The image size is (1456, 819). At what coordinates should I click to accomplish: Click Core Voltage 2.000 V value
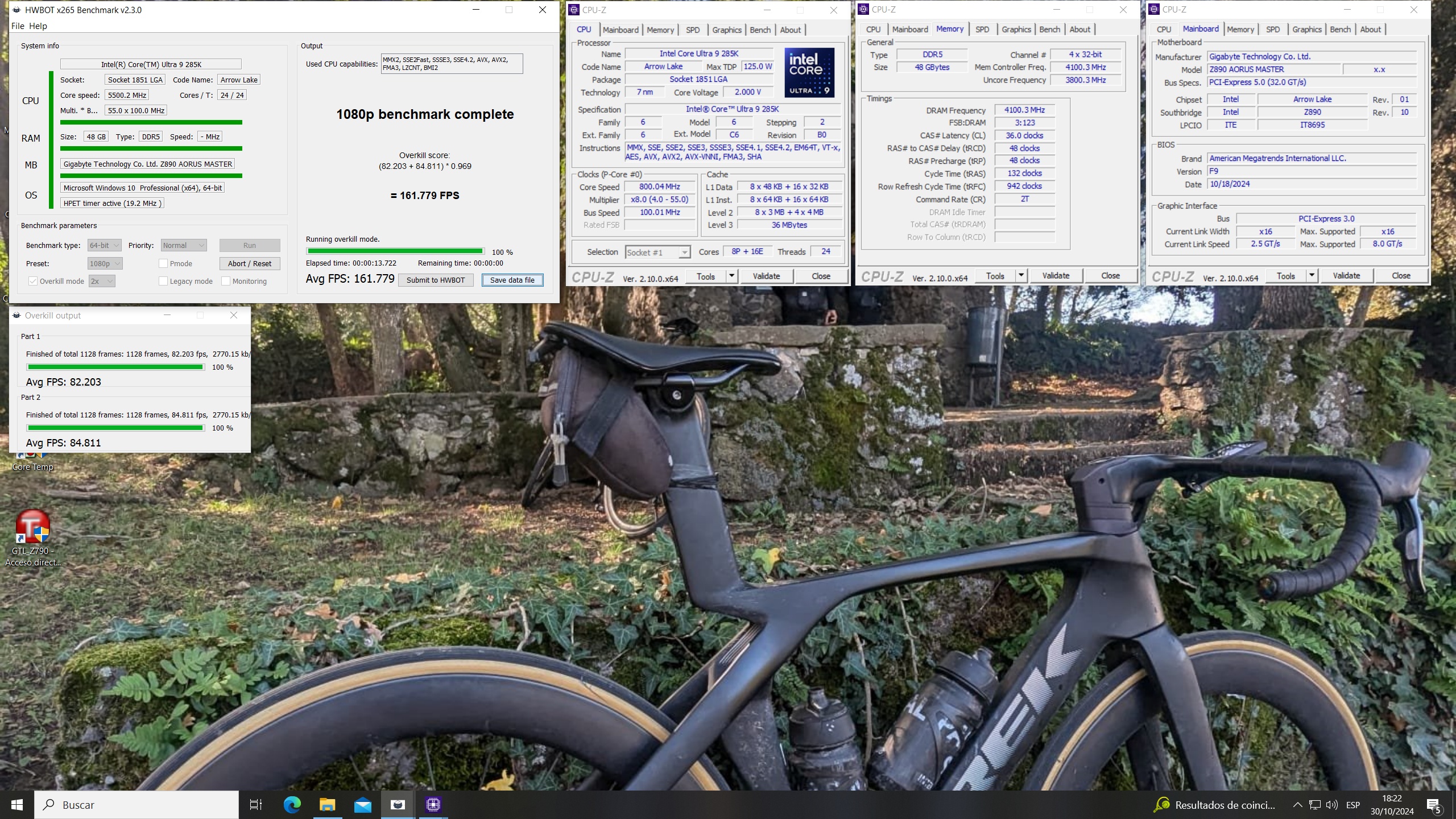tap(747, 92)
